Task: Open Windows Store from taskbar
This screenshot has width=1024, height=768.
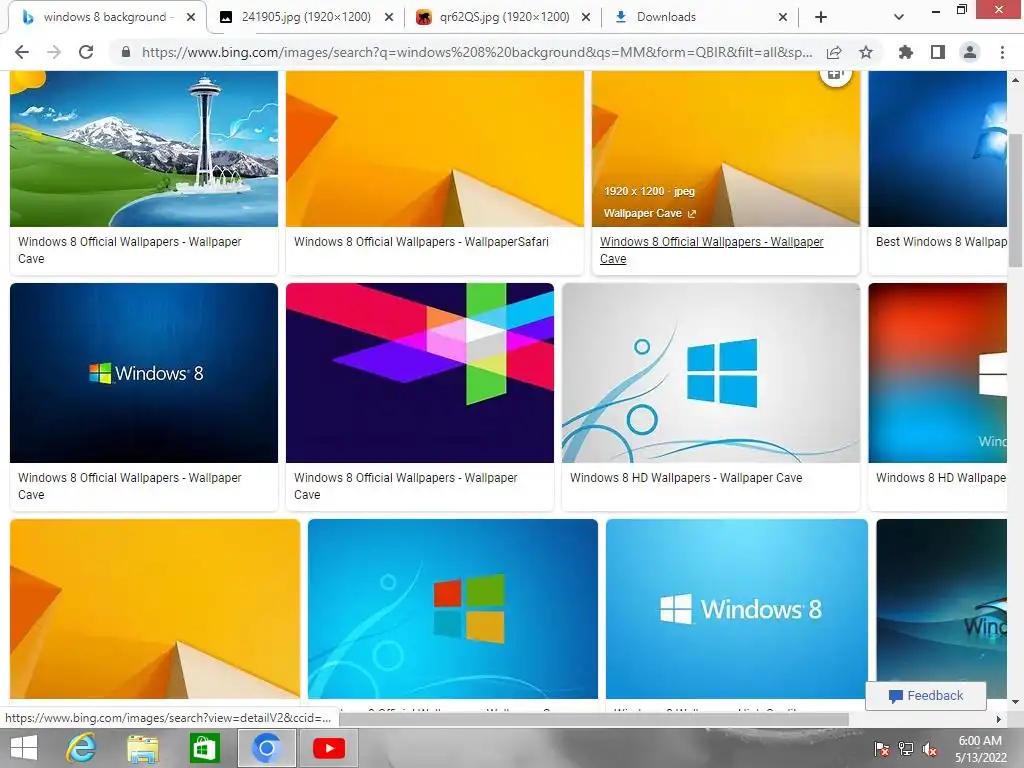Action: click(204, 748)
